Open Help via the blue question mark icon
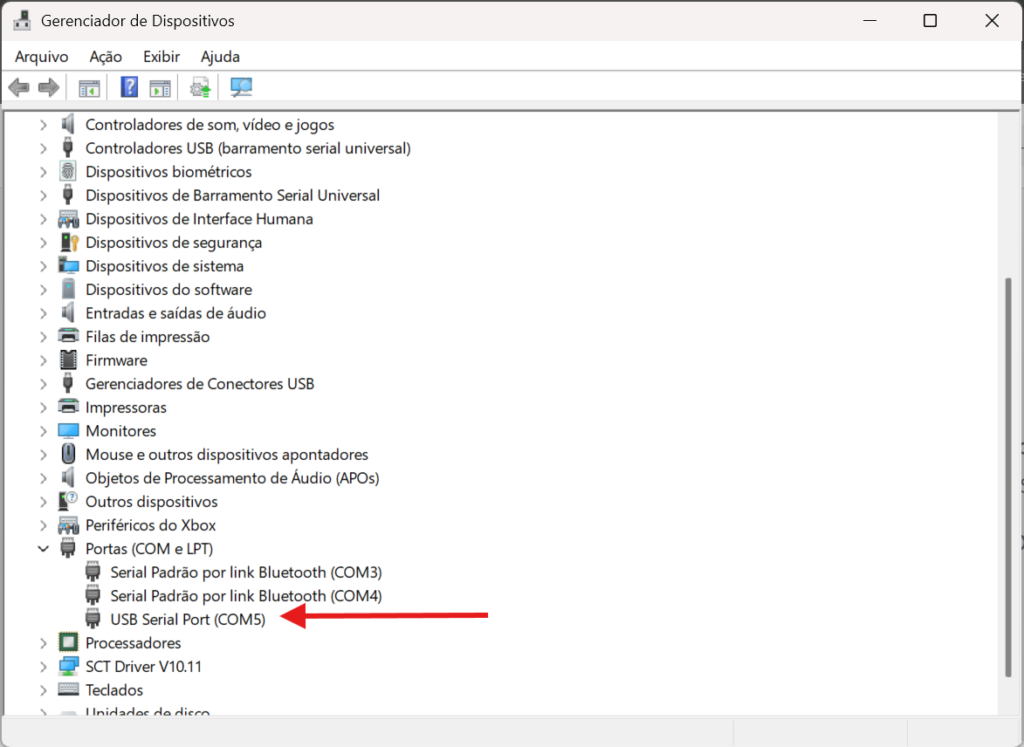The height and width of the screenshot is (747, 1024). pyautogui.click(x=129, y=88)
